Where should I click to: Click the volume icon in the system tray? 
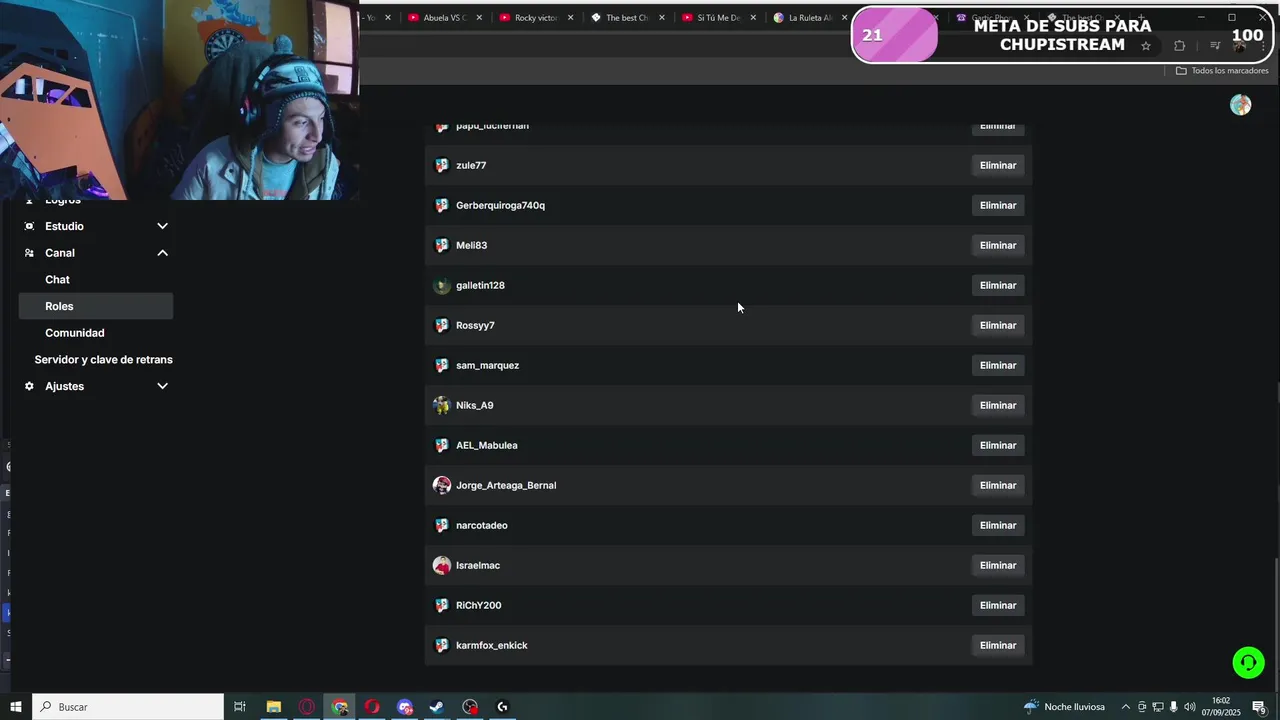tap(1189, 707)
